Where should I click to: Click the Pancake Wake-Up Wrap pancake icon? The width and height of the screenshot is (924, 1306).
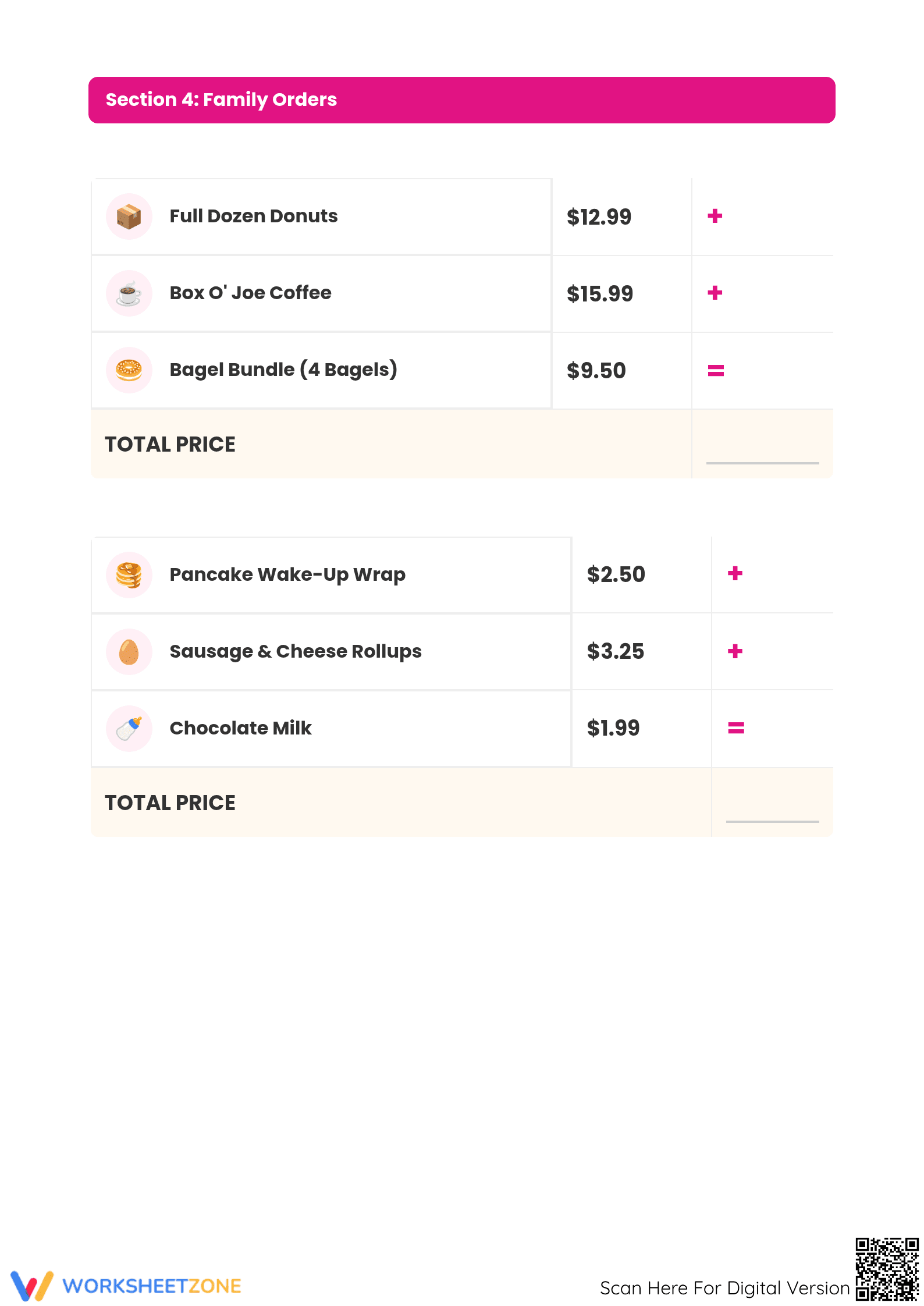(129, 575)
